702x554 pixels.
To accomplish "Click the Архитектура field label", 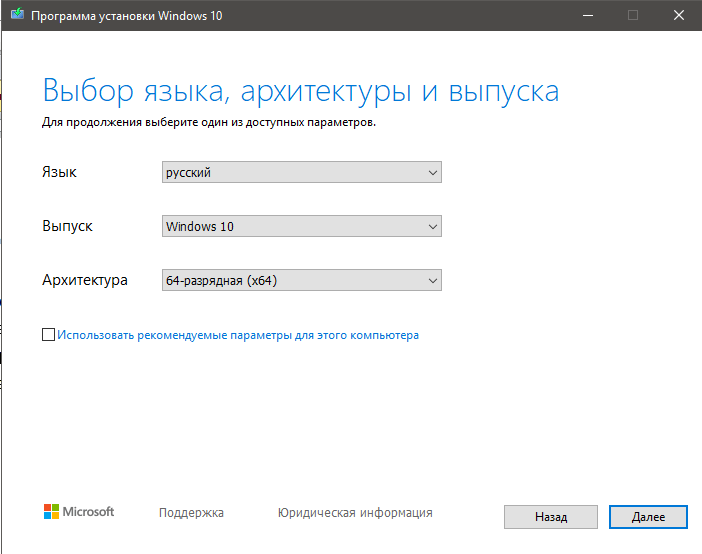I will click(85, 280).
